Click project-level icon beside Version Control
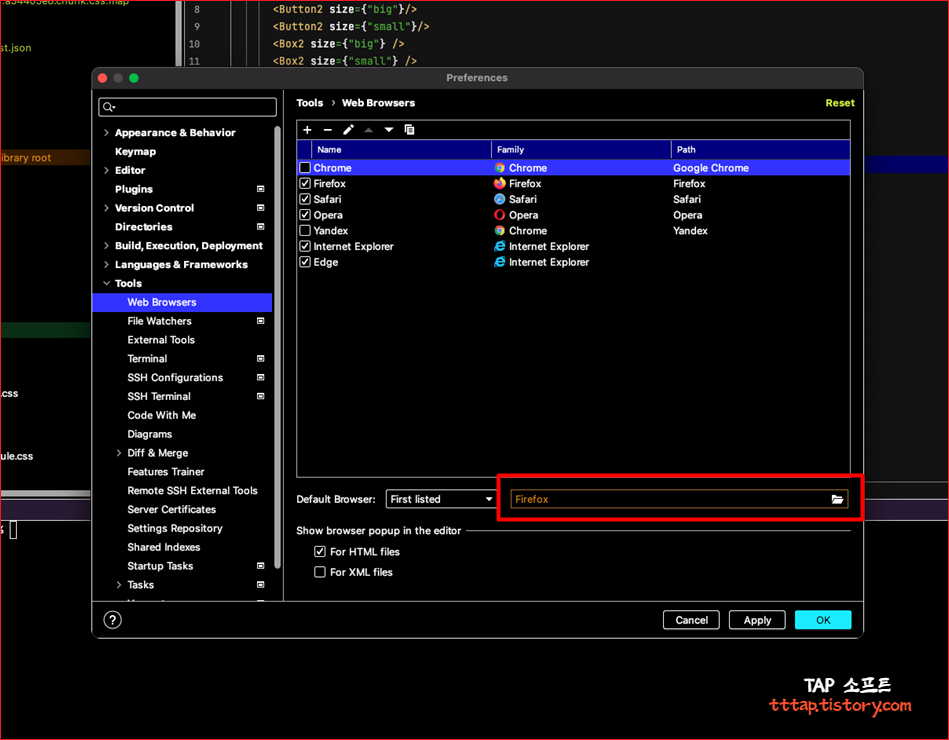This screenshot has height=740, width=949. (x=261, y=208)
